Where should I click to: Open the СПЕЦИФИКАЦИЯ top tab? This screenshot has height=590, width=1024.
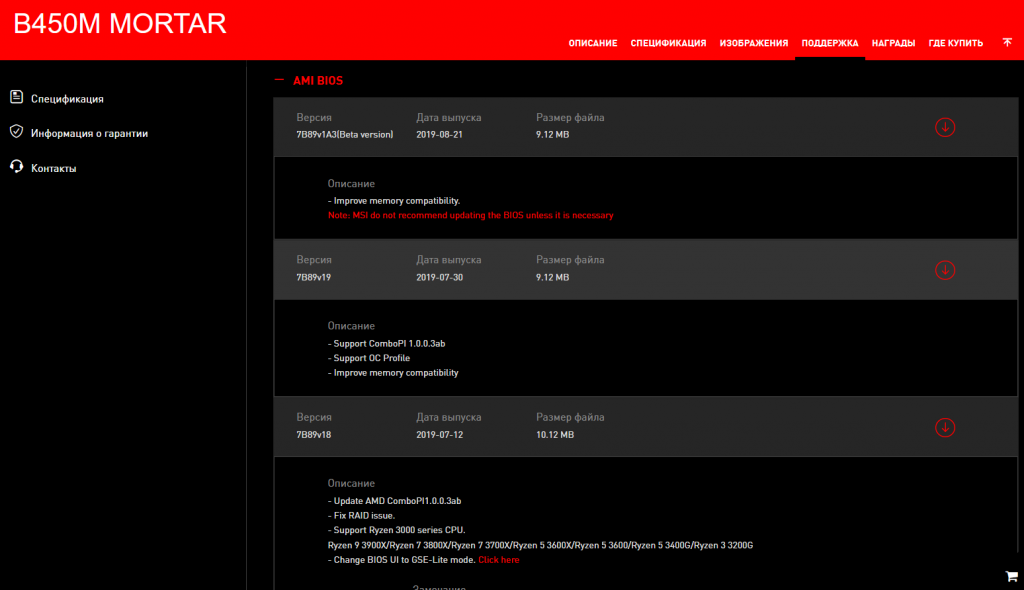tap(668, 43)
